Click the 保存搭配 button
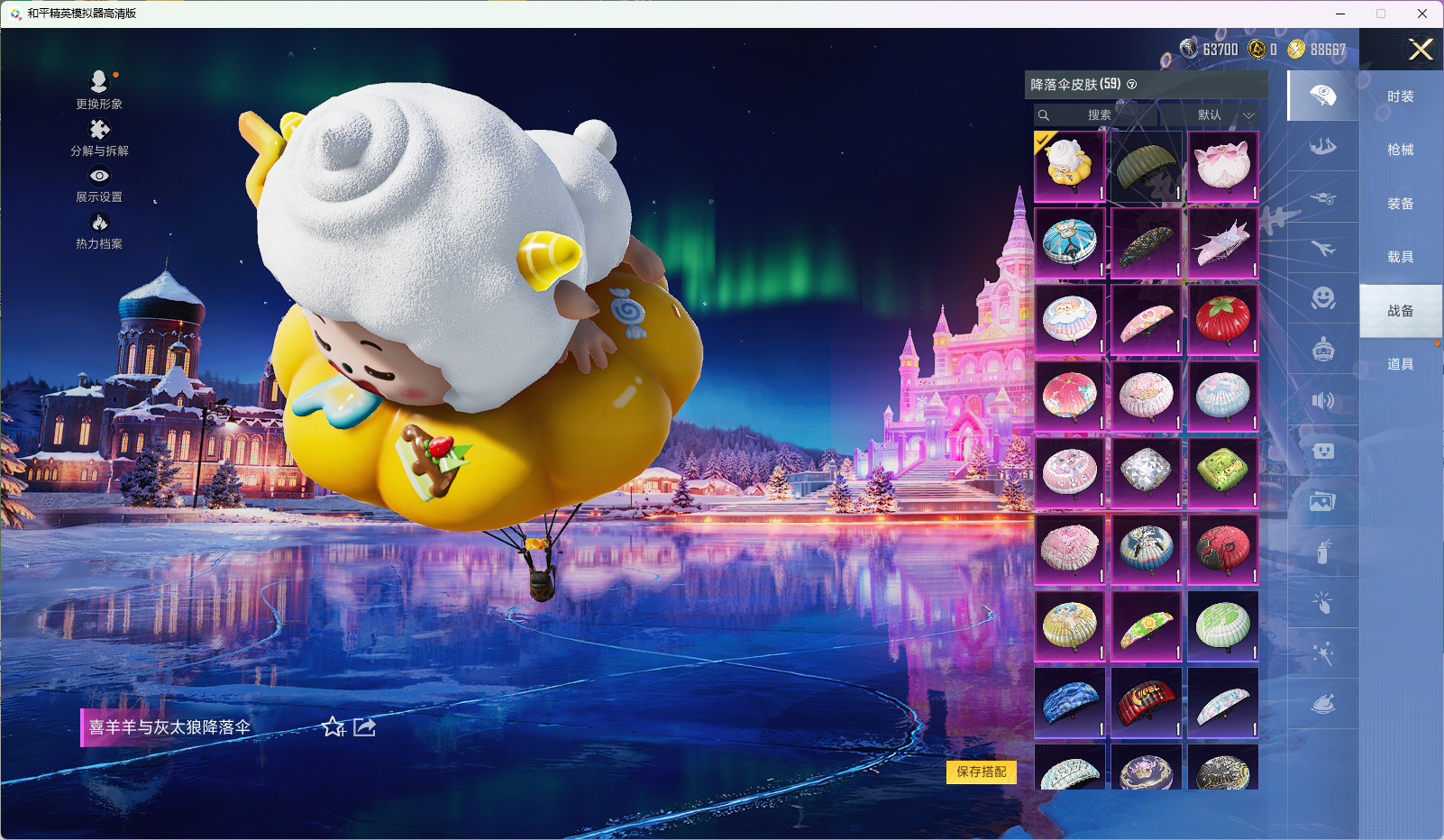The height and width of the screenshot is (840, 1444). click(x=981, y=772)
